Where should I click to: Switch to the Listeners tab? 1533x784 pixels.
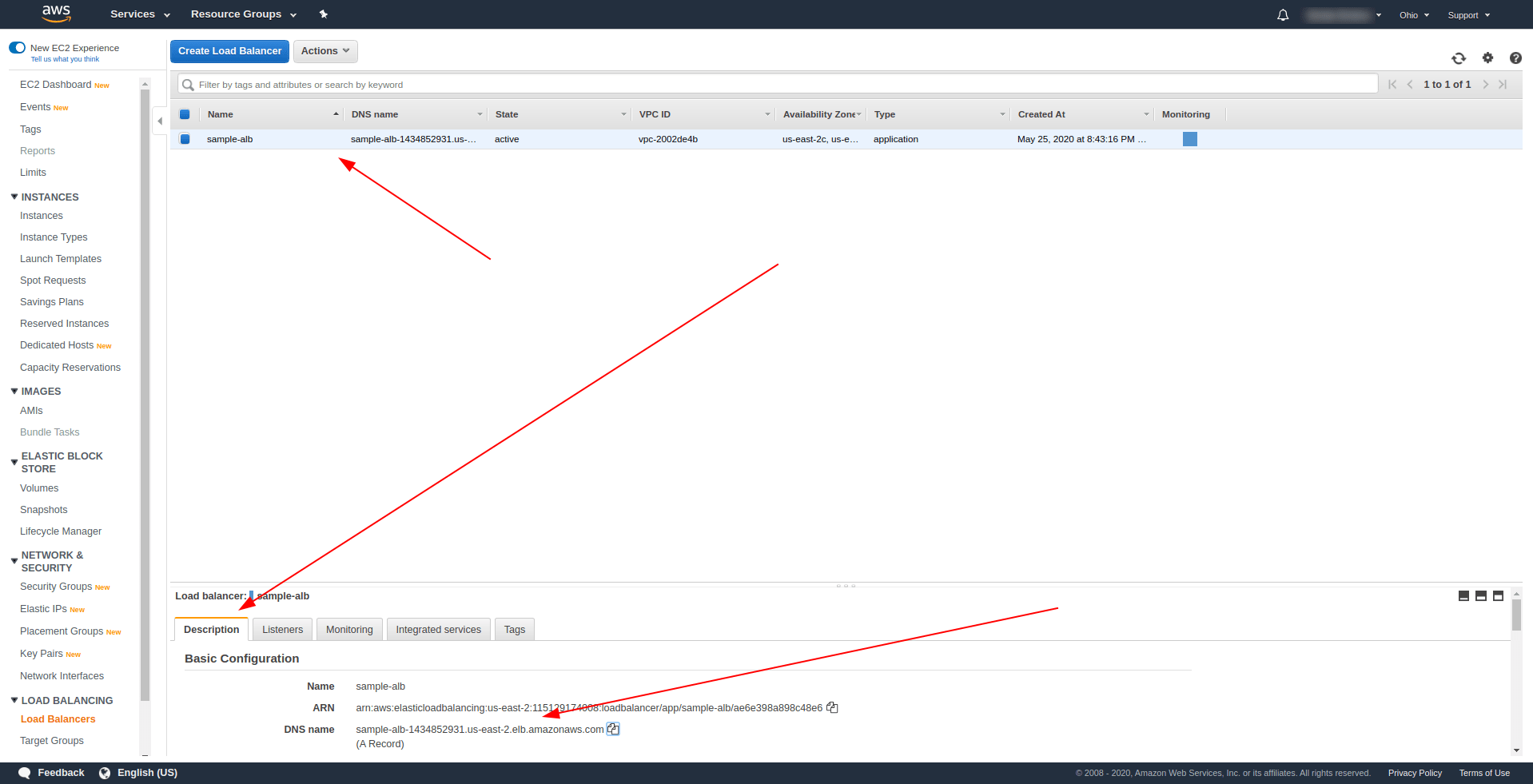coord(282,629)
